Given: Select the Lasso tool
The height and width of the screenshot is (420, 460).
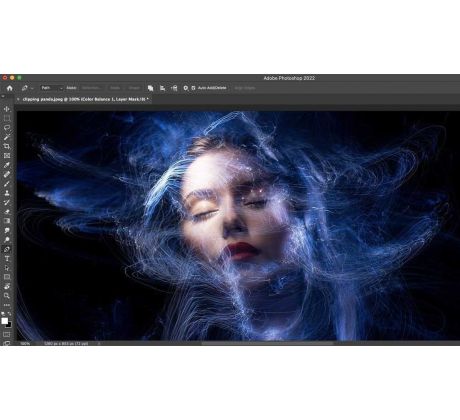Looking at the screenshot, I should point(7,128).
